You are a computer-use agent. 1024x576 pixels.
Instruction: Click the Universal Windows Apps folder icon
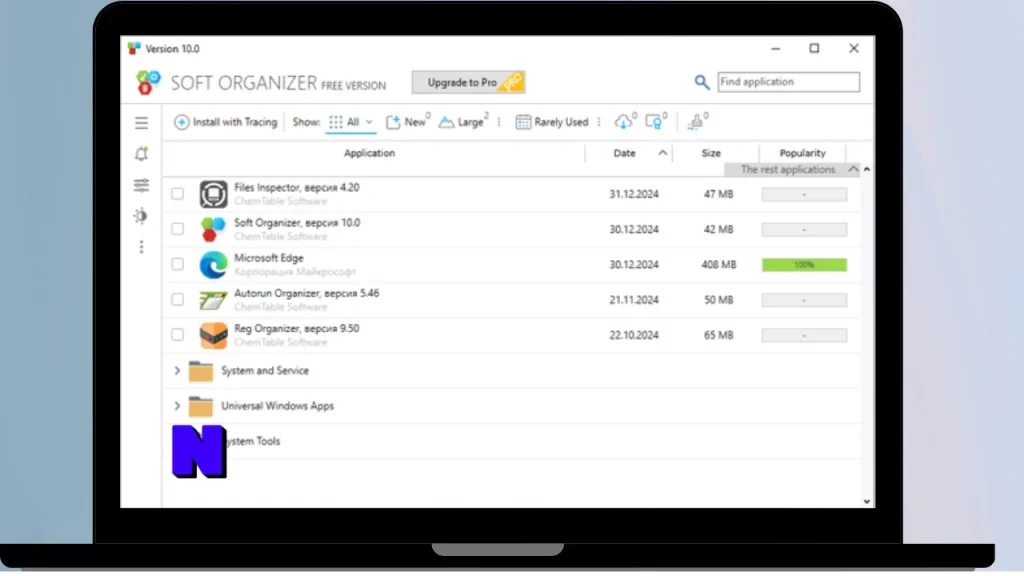pyautogui.click(x=200, y=406)
